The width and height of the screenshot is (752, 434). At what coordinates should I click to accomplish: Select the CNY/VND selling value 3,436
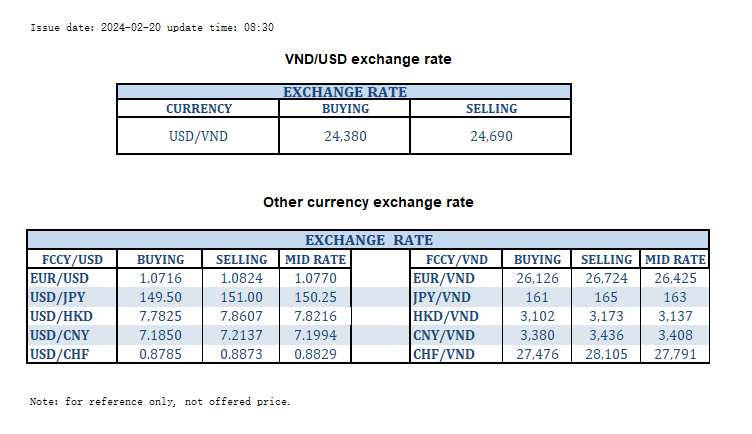[x=607, y=335]
